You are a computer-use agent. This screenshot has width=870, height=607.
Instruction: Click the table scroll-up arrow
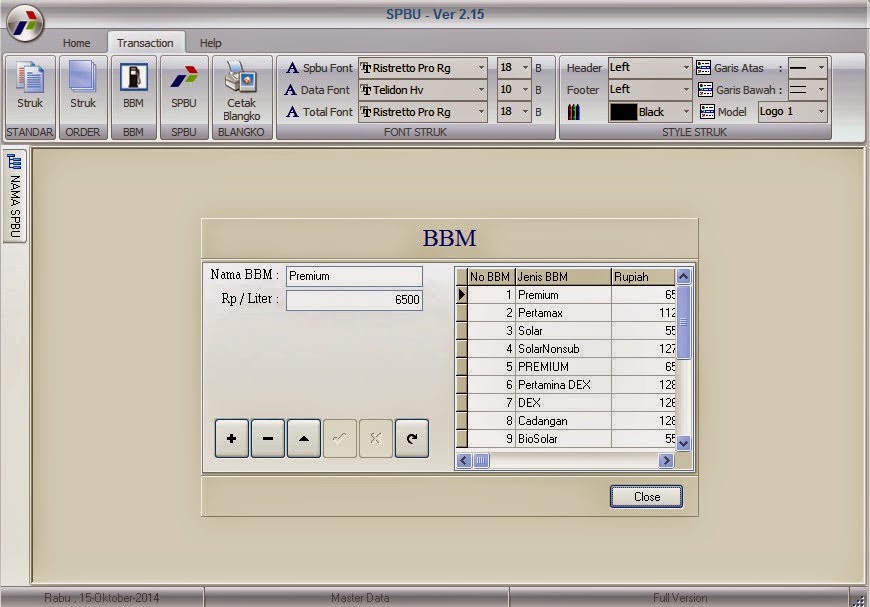(684, 276)
